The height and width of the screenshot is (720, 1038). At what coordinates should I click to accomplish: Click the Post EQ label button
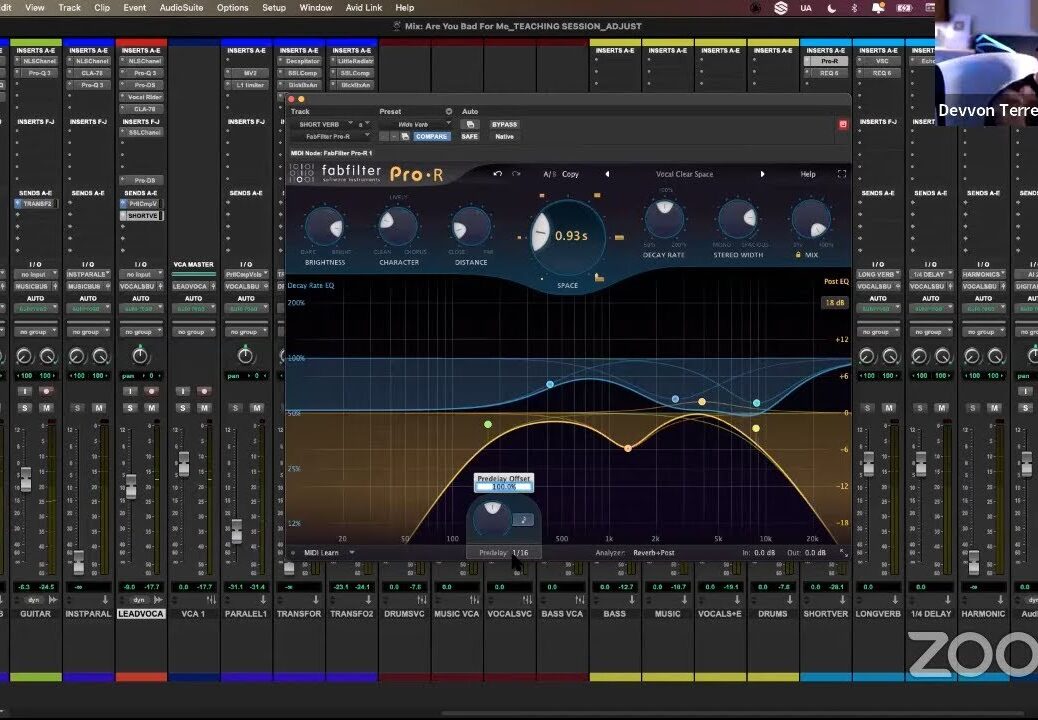(836, 281)
